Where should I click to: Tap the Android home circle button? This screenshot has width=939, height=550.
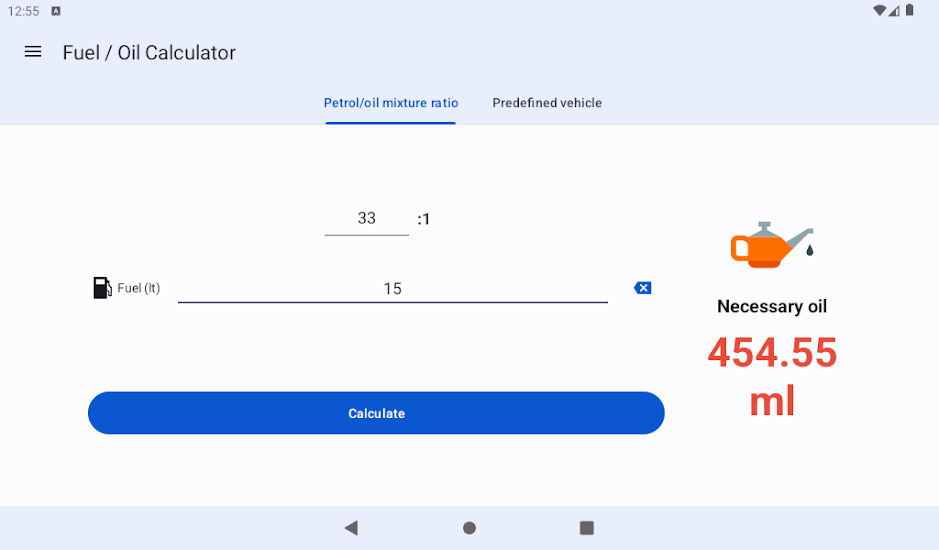coord(470,528)
